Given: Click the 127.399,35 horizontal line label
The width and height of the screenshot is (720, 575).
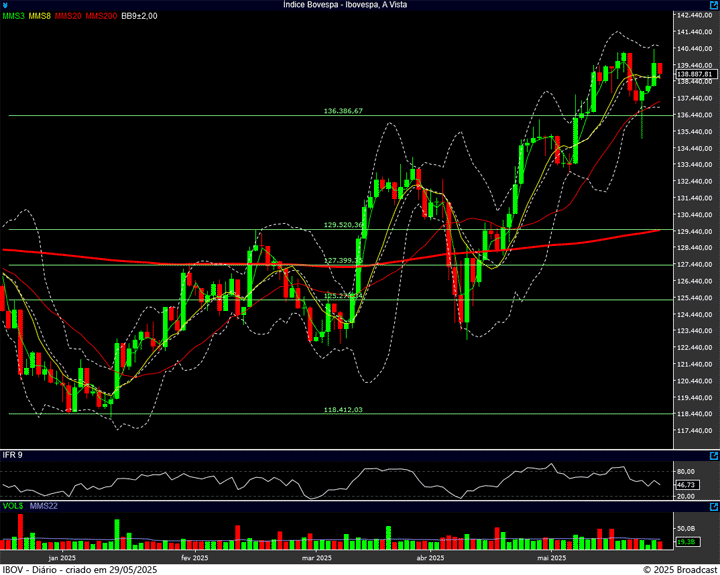Looking at the screenshot, I should click(343, 260).
